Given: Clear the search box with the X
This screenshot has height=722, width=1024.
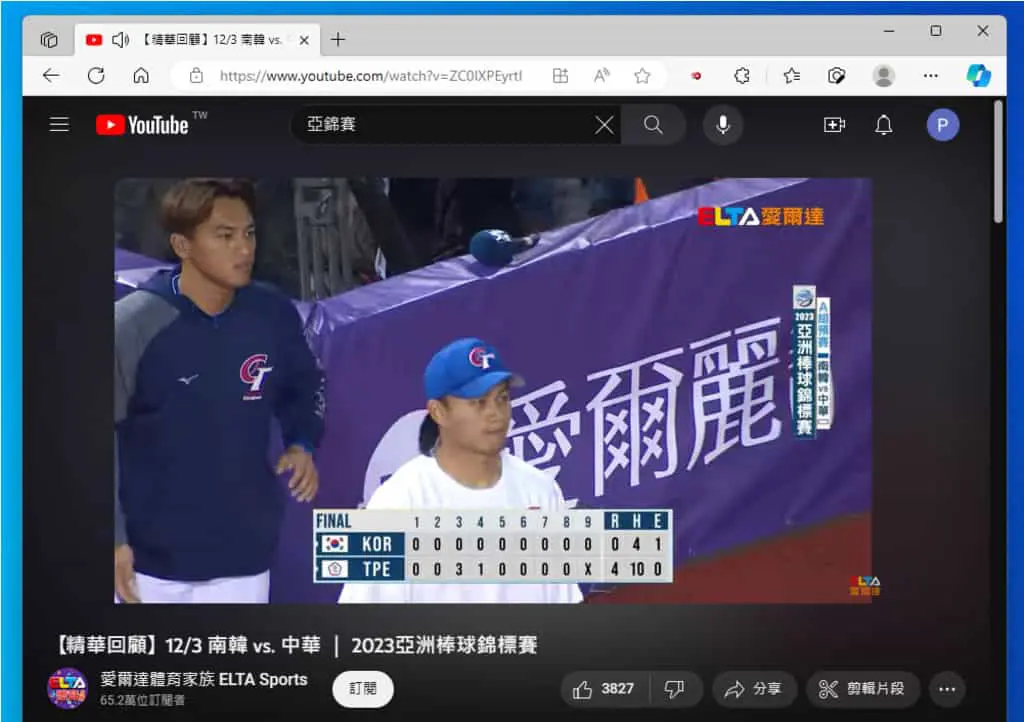Looking at the screenshot, I should click(x=604, y=125).
